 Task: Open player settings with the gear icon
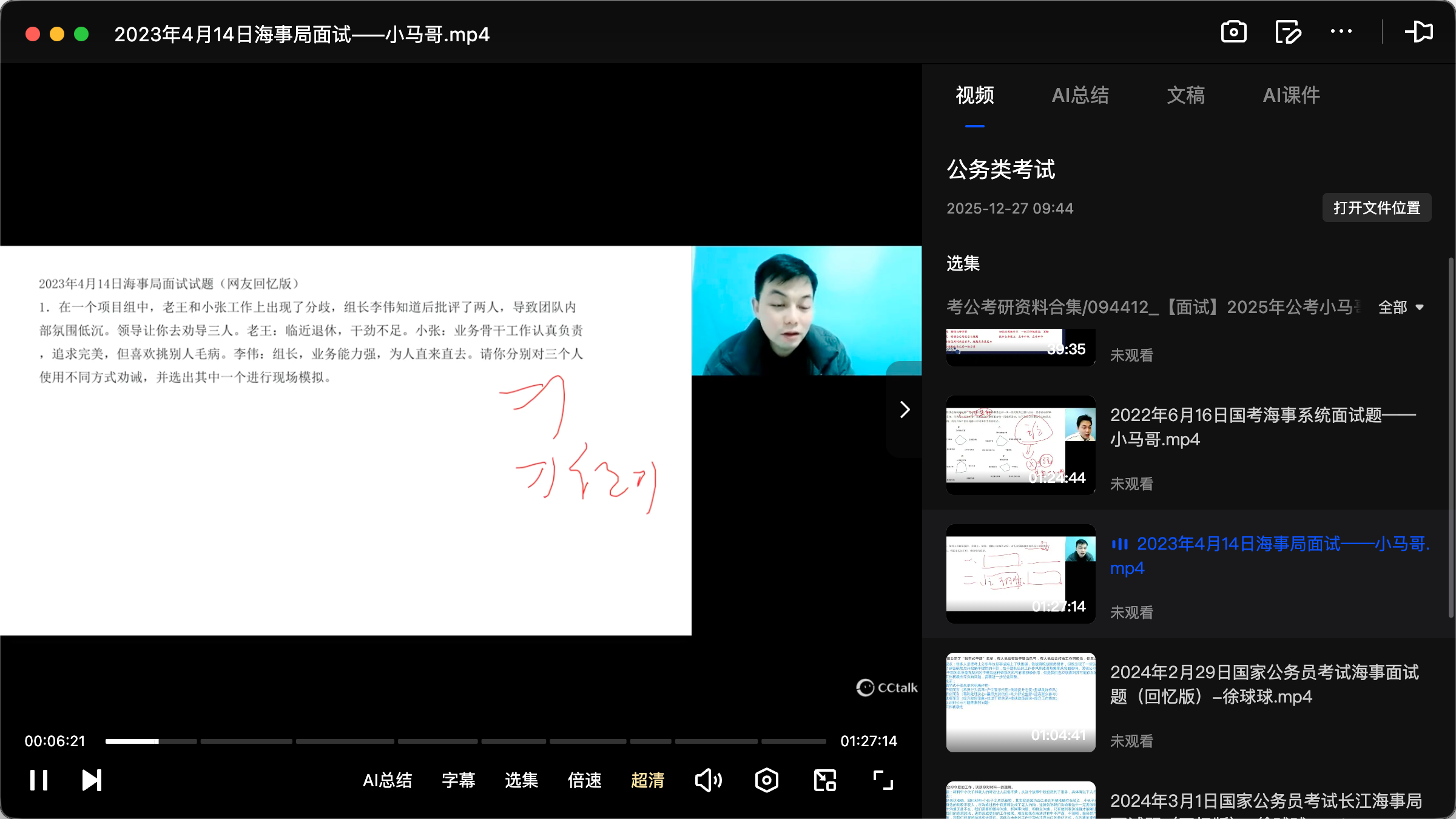pyautogui.click(x=766, y=780)
